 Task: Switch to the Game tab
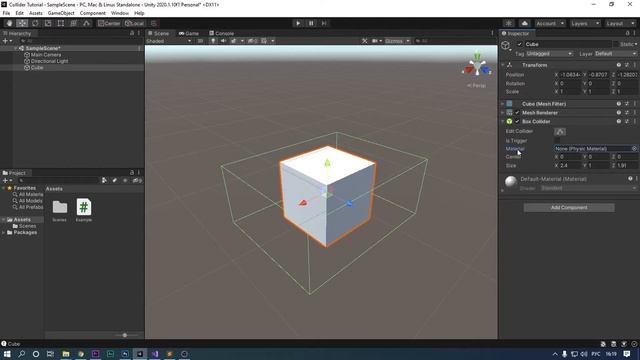[x=189, y=33]
